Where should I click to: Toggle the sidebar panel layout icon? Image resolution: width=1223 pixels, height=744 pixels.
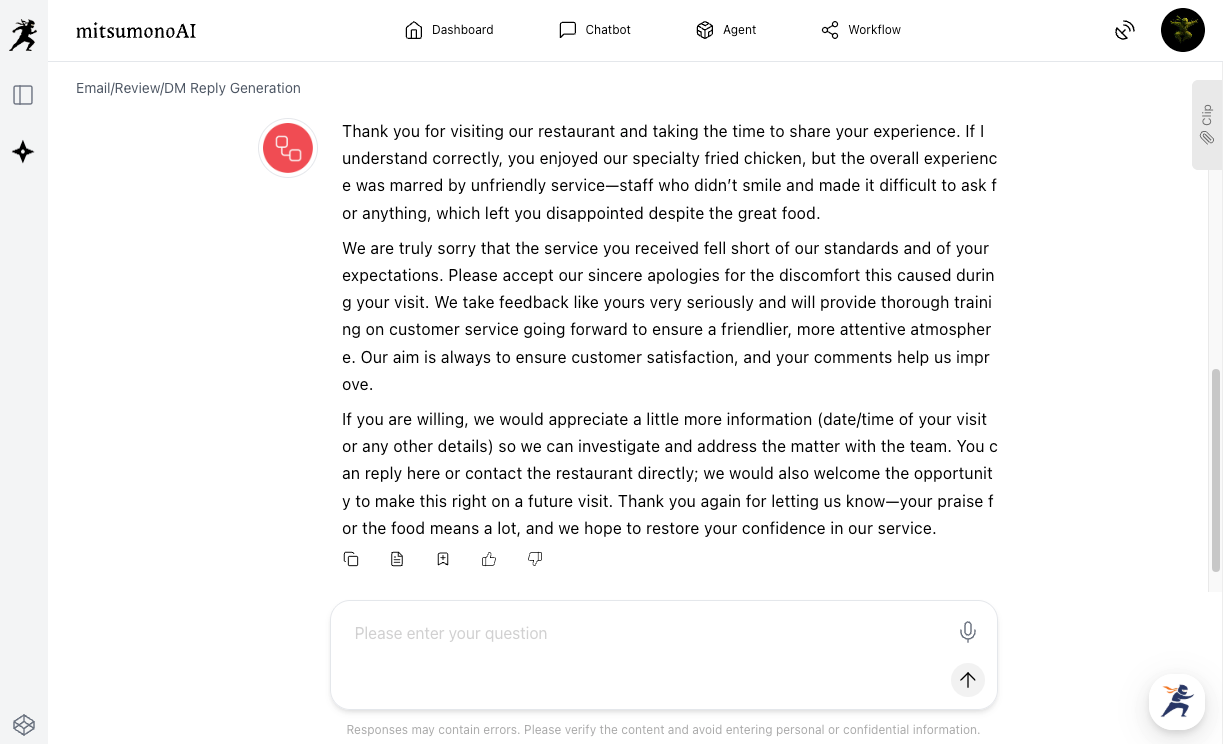tap(23, 95)
